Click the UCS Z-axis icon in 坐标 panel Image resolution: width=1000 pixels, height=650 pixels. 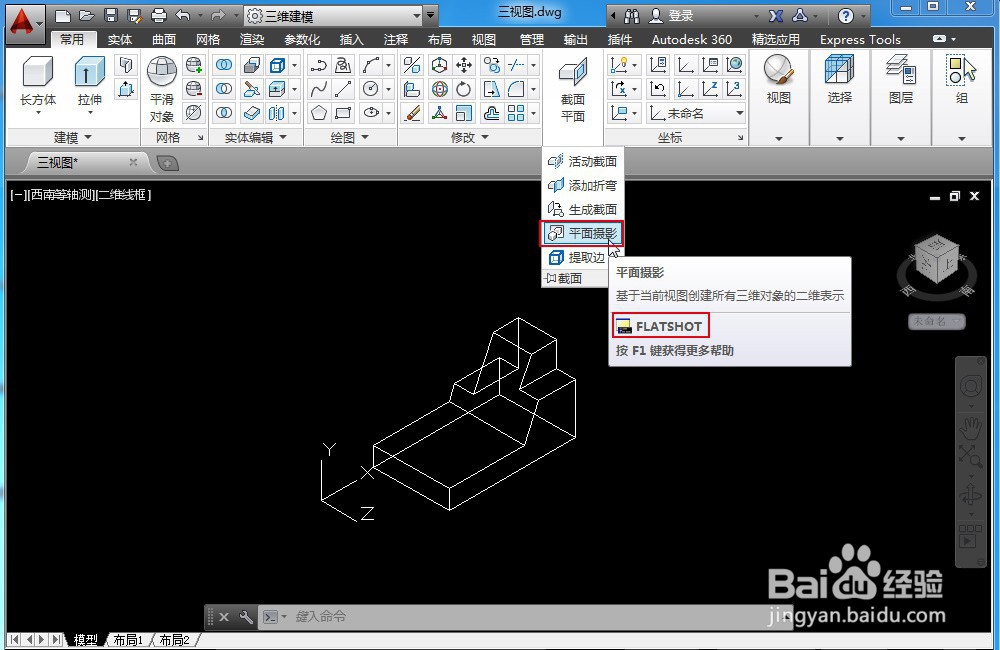point(710,89)
